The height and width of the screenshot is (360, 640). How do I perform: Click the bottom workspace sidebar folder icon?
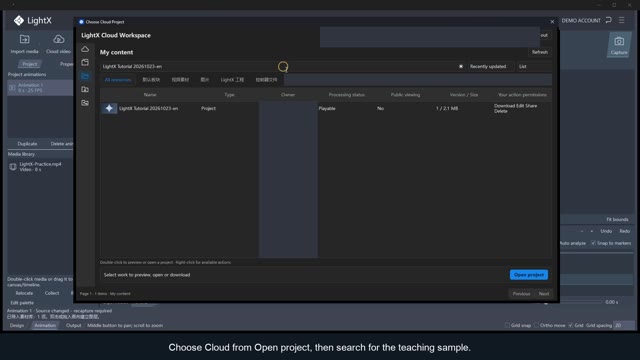tap(85, 103)
